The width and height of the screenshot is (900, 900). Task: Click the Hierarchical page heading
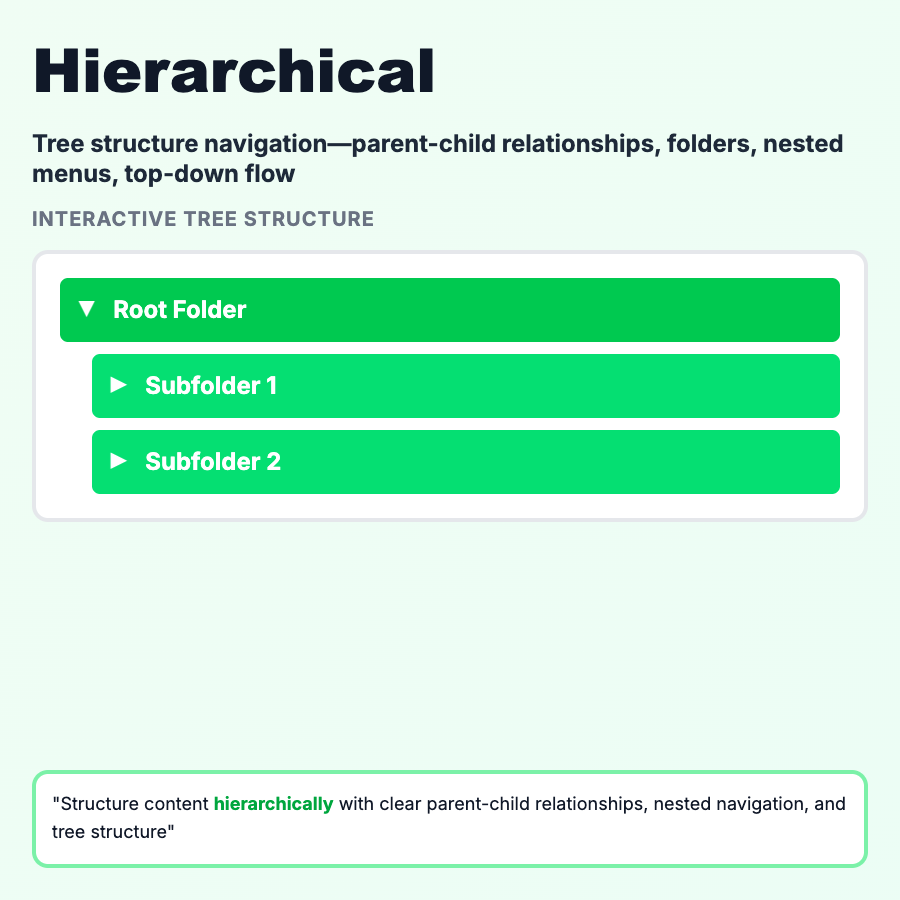pos(234,72)
